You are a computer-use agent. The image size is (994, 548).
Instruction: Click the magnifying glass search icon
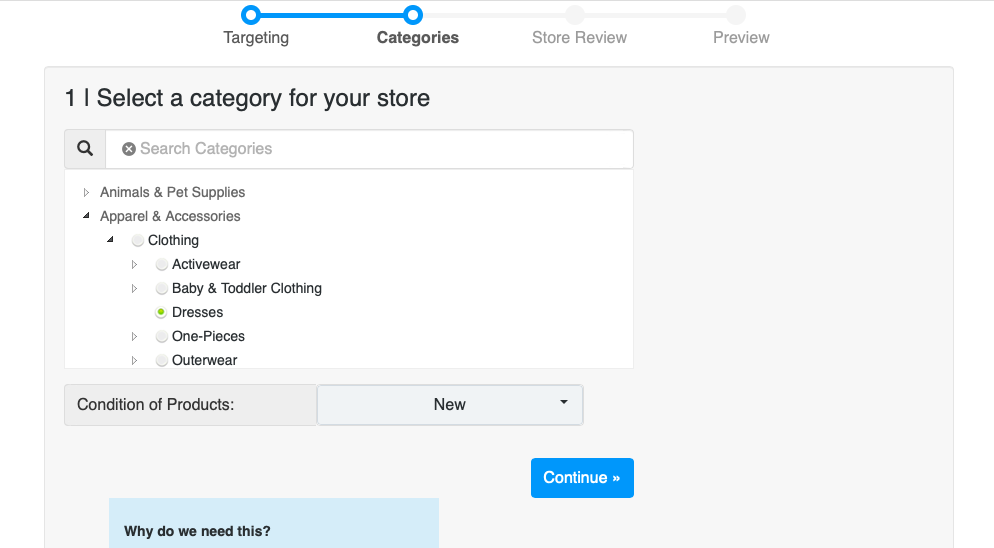pyautogui.click(x=85, y=149)
